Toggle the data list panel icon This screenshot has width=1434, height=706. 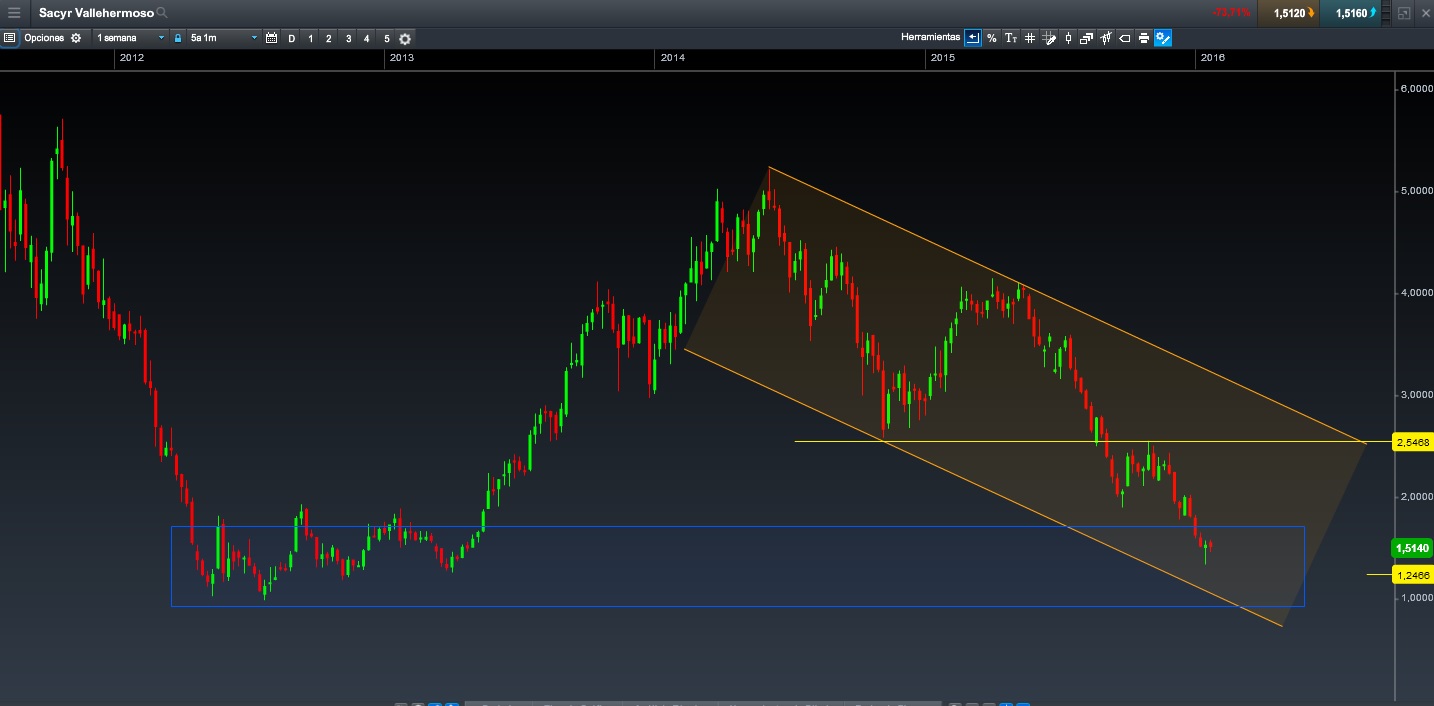coord(10,38)
